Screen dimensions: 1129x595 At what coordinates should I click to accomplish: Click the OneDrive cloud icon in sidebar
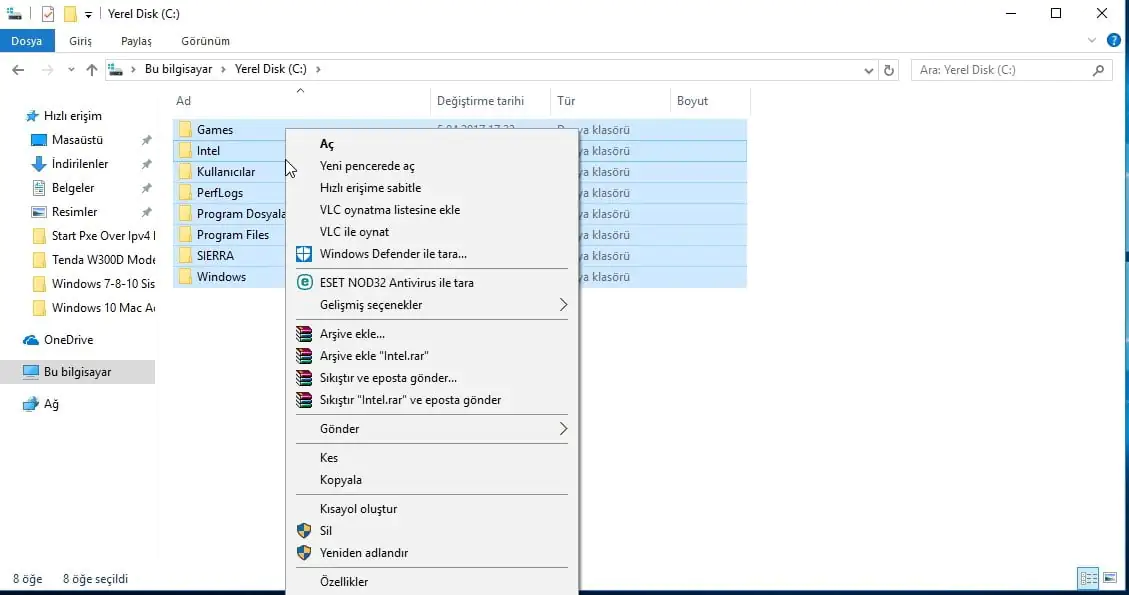[32, 340]
